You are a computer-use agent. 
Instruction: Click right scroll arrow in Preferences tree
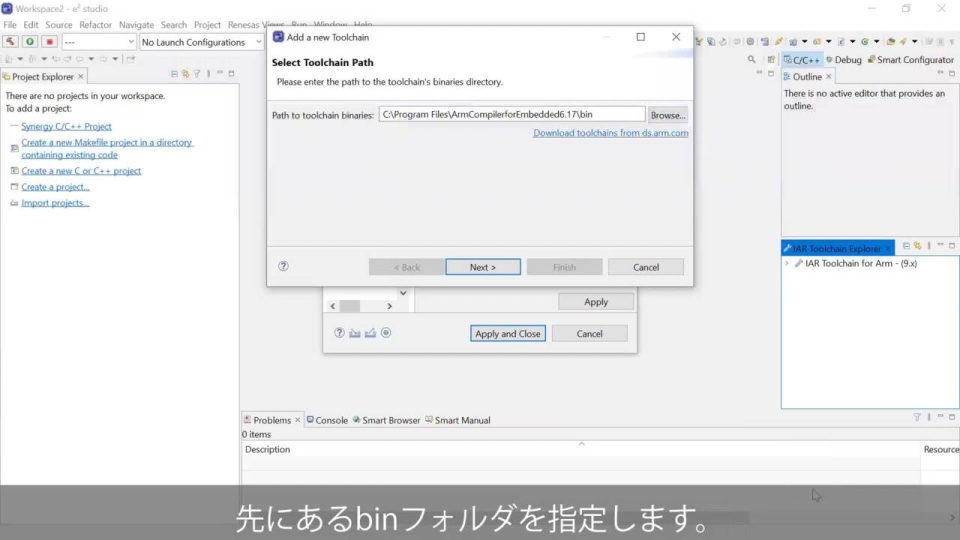389,306
